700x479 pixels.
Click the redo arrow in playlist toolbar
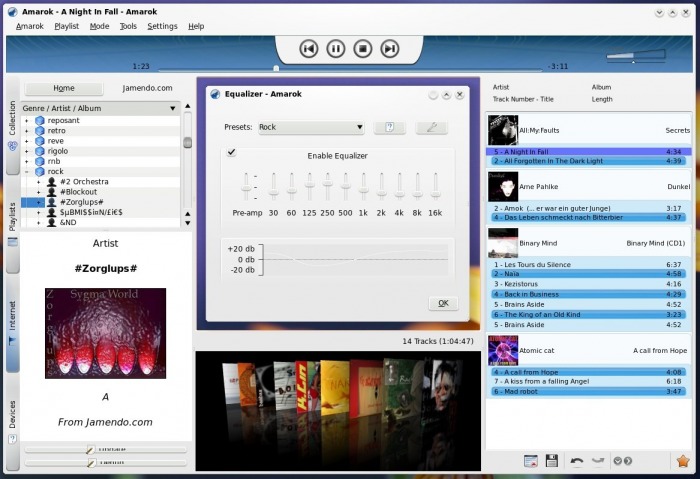(x=597, y=461)
